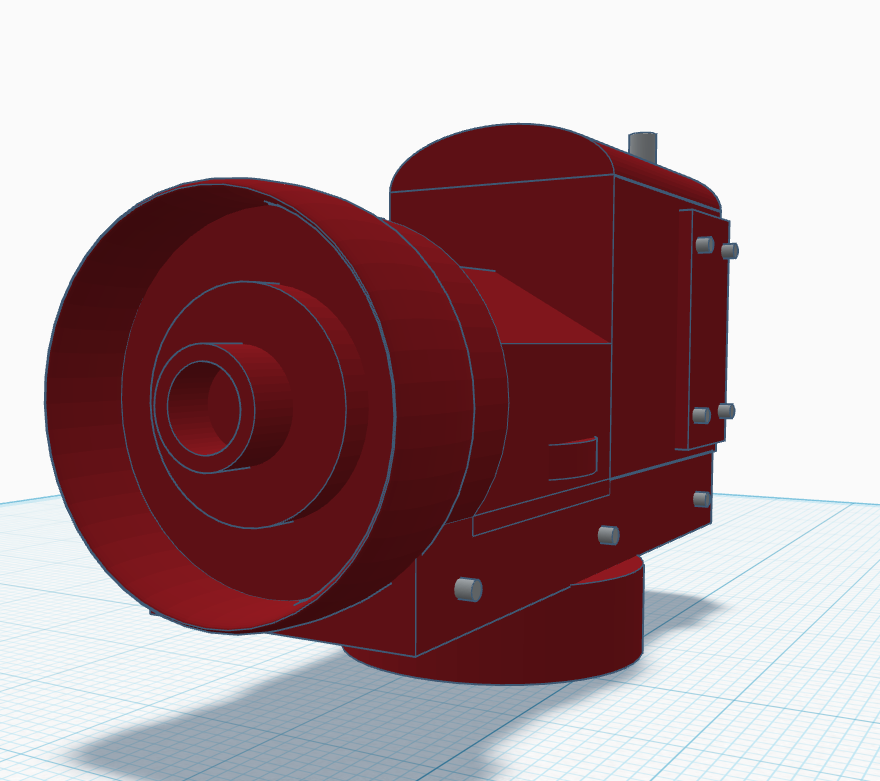Select the lower-right gray bolt on the side cover plate
The height and width of the screenshot is (781, 880).
tap(726, 411)
